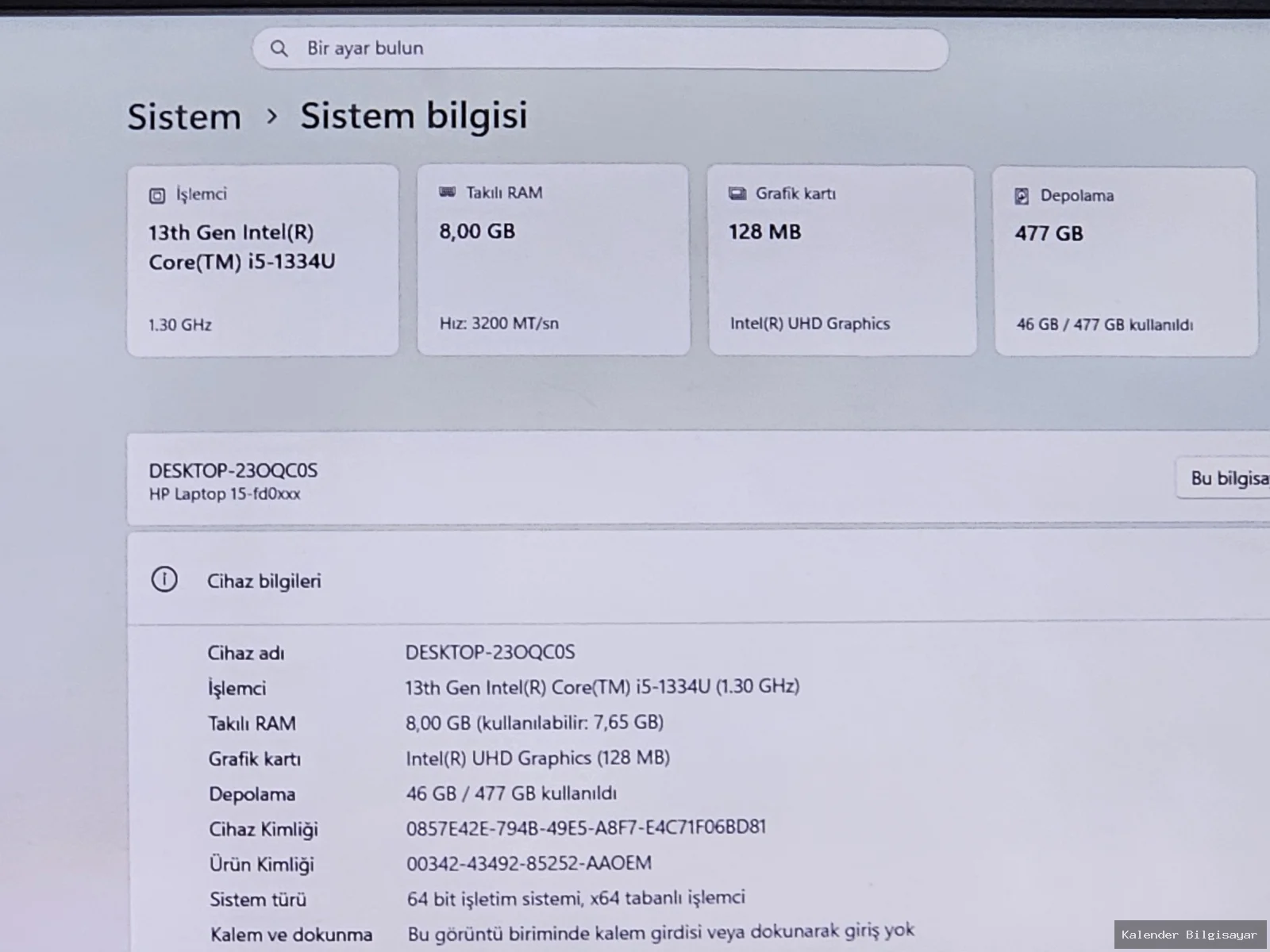Click the 'HP Laptop 15-fd0xxx' model text
1270x952 pixels.
(225, 493)
